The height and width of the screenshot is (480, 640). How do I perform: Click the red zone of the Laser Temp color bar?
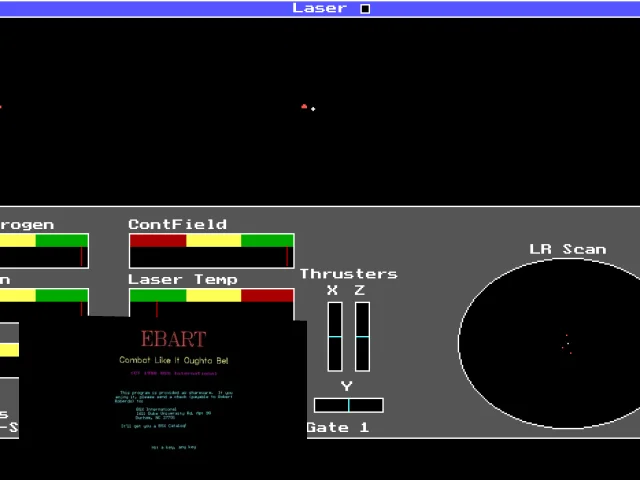click(x=267, y=296)
